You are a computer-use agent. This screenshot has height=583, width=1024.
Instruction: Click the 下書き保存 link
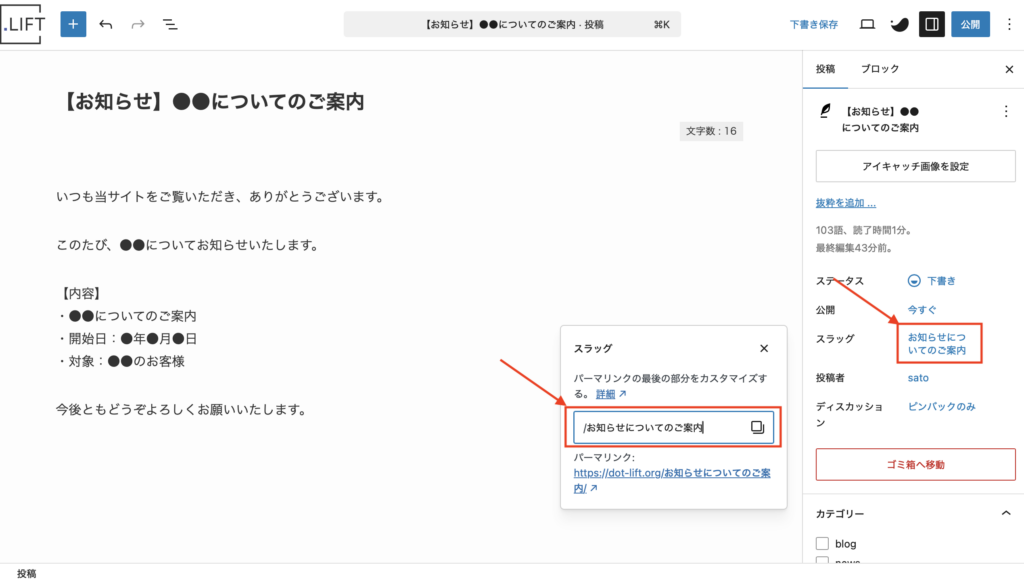click(813, 24)
